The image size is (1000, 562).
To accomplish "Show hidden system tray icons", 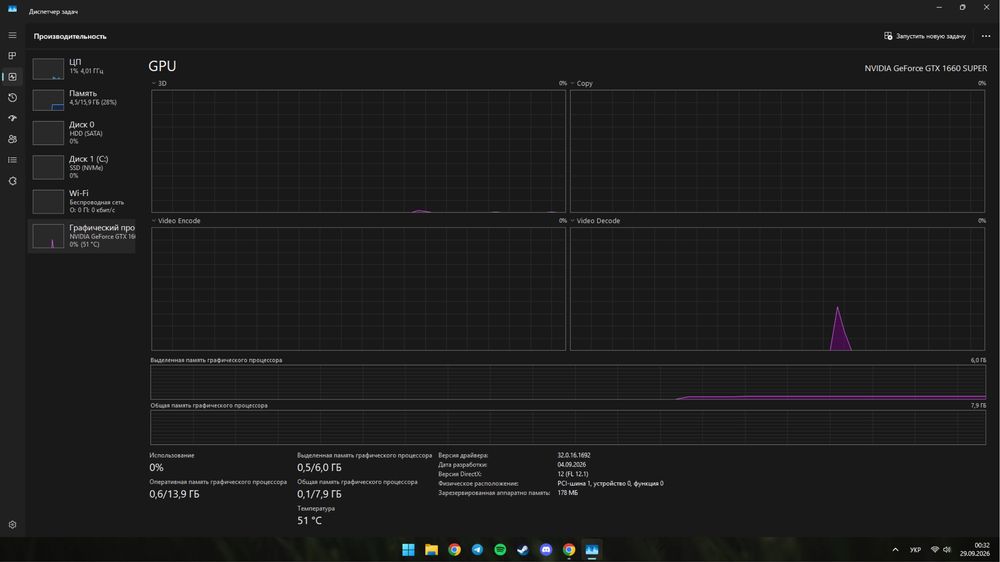I will [x=895, y=549].
